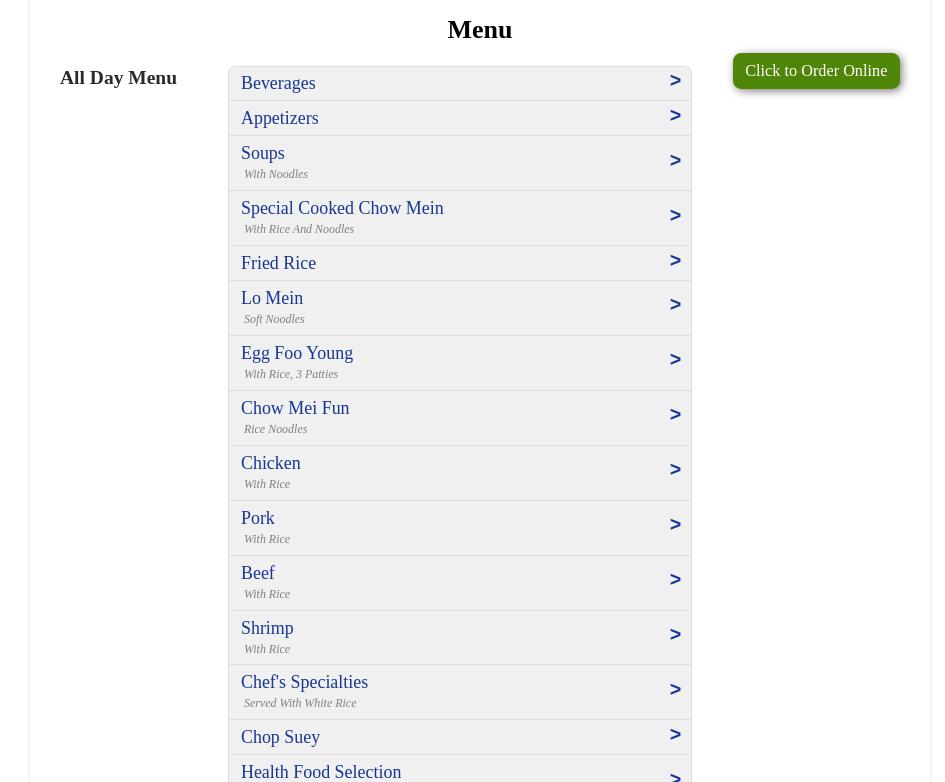Click the Chef's Specialties arrow icon
945x782 pixels.
click(675, 690)
